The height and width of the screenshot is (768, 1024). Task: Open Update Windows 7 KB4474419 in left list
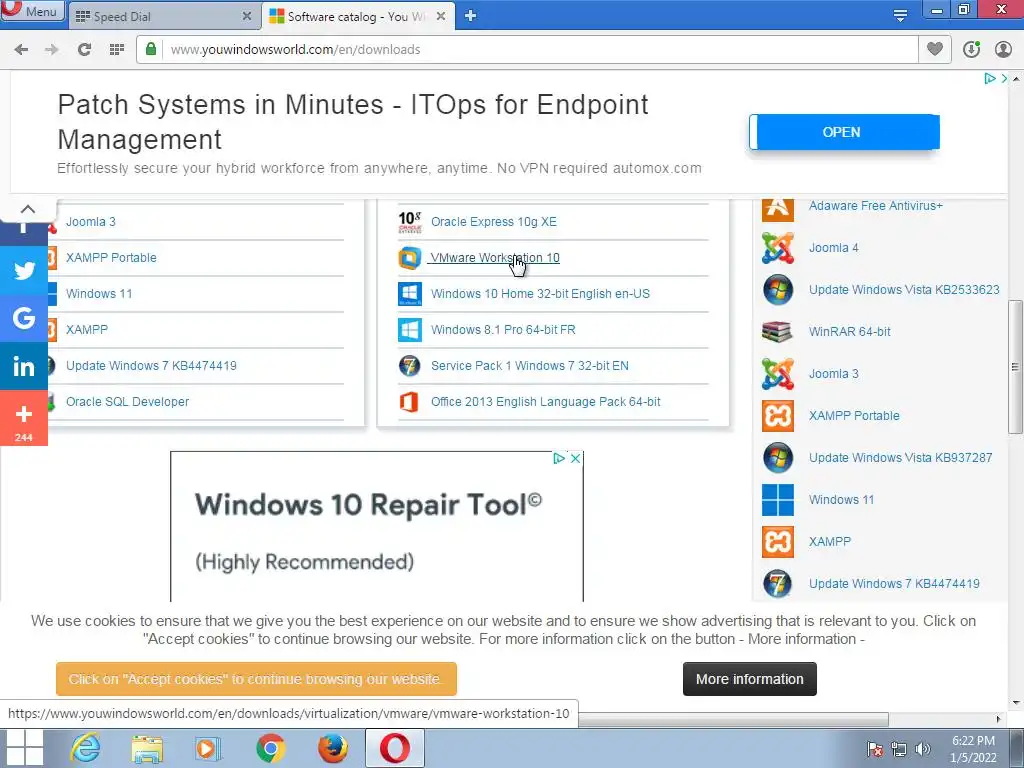[152, 366]
